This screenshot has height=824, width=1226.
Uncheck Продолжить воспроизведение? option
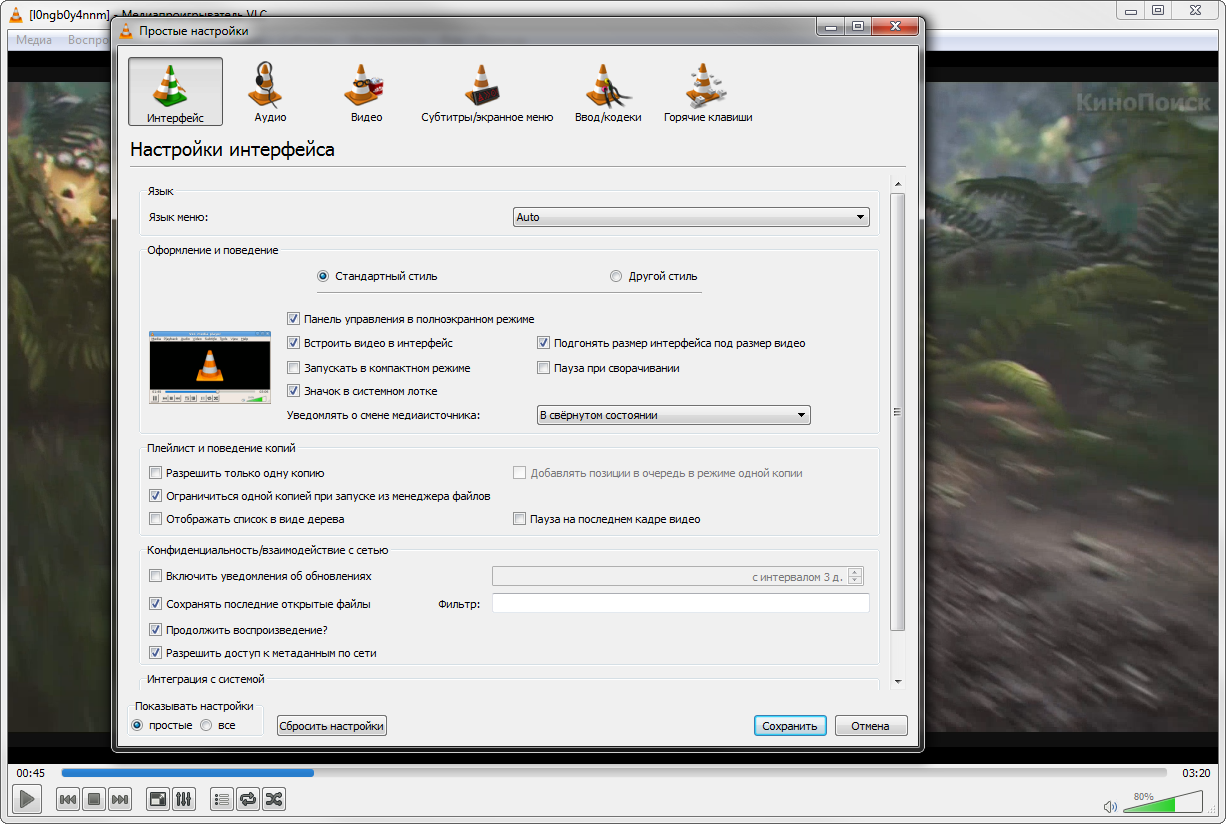click(155, 630)
